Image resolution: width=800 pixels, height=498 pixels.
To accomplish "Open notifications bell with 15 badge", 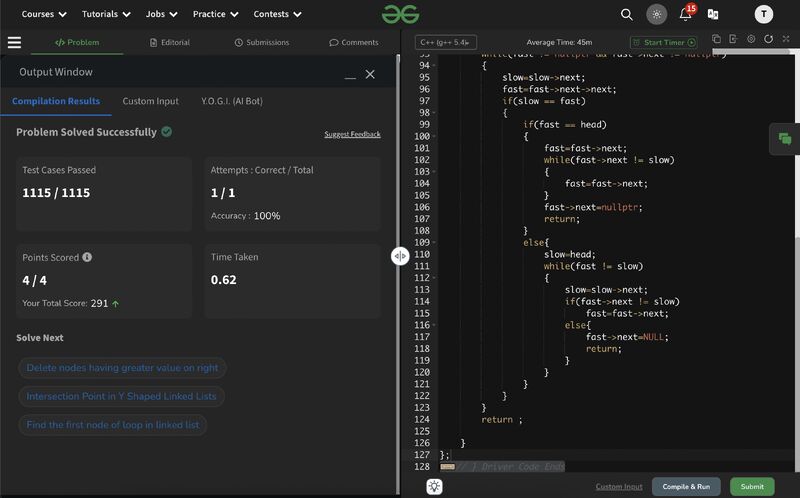I will [x=686, y=14].
